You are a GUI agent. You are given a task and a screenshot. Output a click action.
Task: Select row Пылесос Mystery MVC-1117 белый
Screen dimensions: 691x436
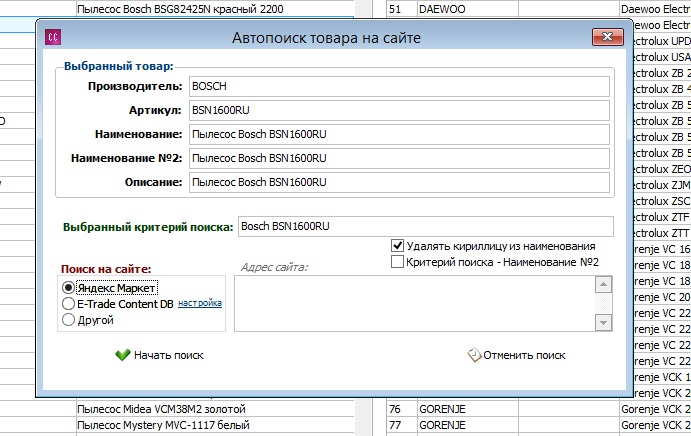pos(215,425)
